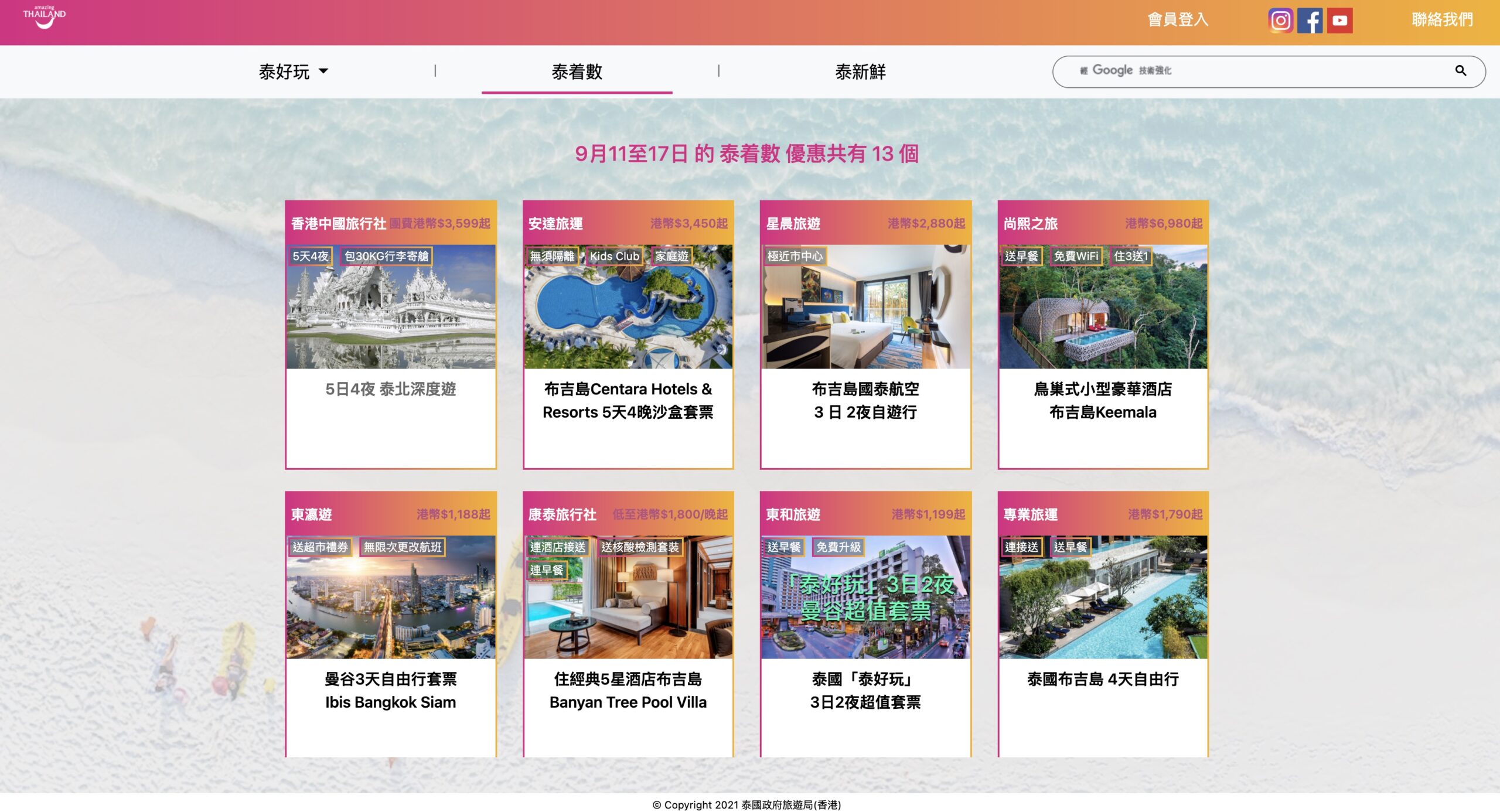The width and height of the screenshot is (1500, 812).
Task: Click the 港幣$3,450起 price
Action: point(689,224)
